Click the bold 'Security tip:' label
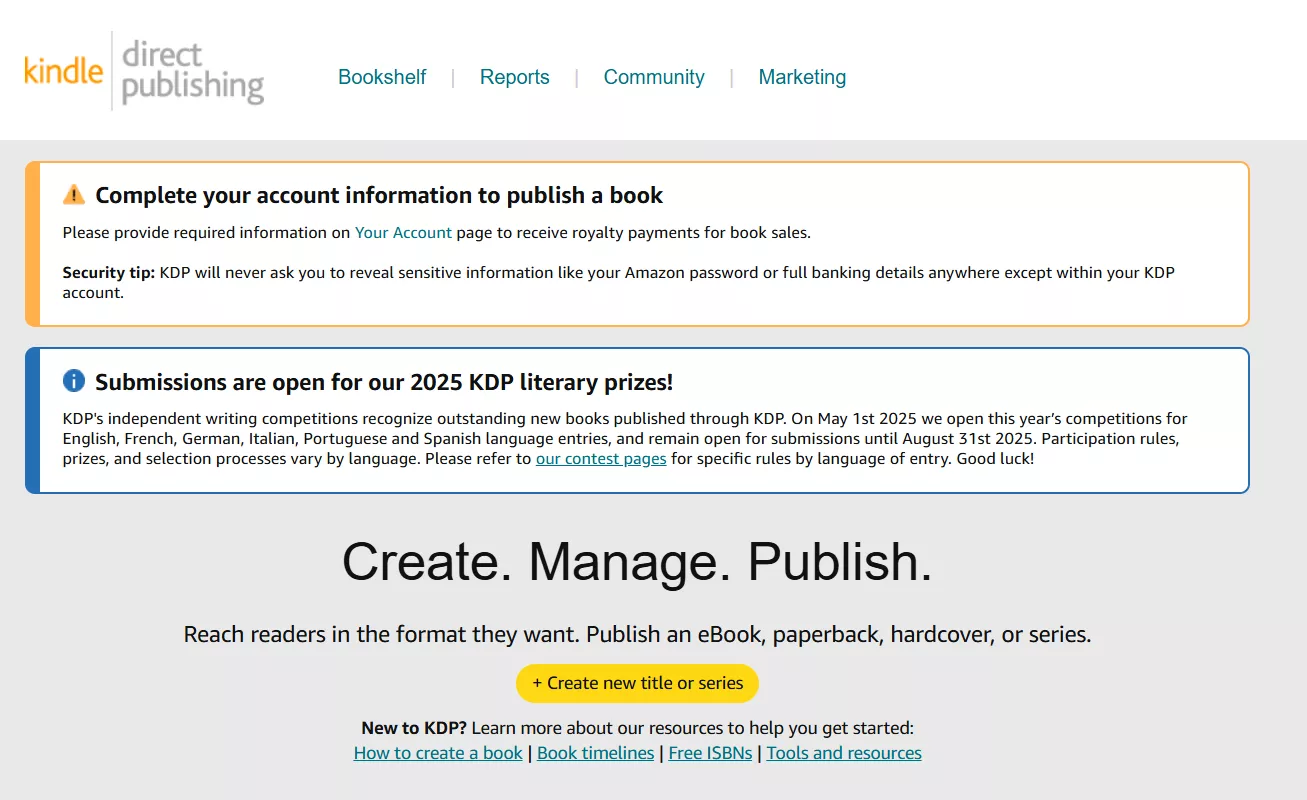The width and height of the screenshot is (1307, 800). 109,272
